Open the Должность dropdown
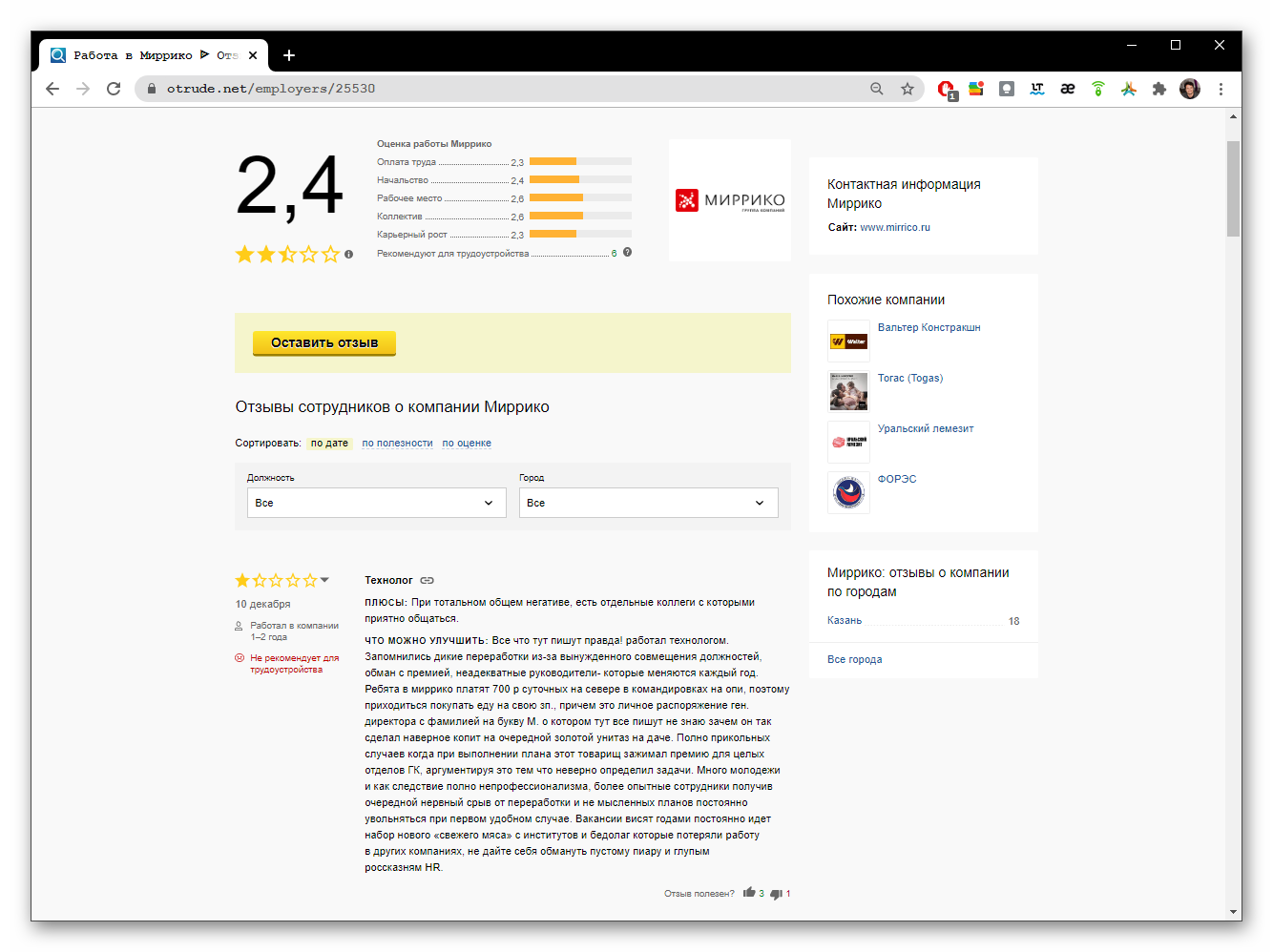The width and height of the screenshot is (1273, 952). [x=377, y=503]
